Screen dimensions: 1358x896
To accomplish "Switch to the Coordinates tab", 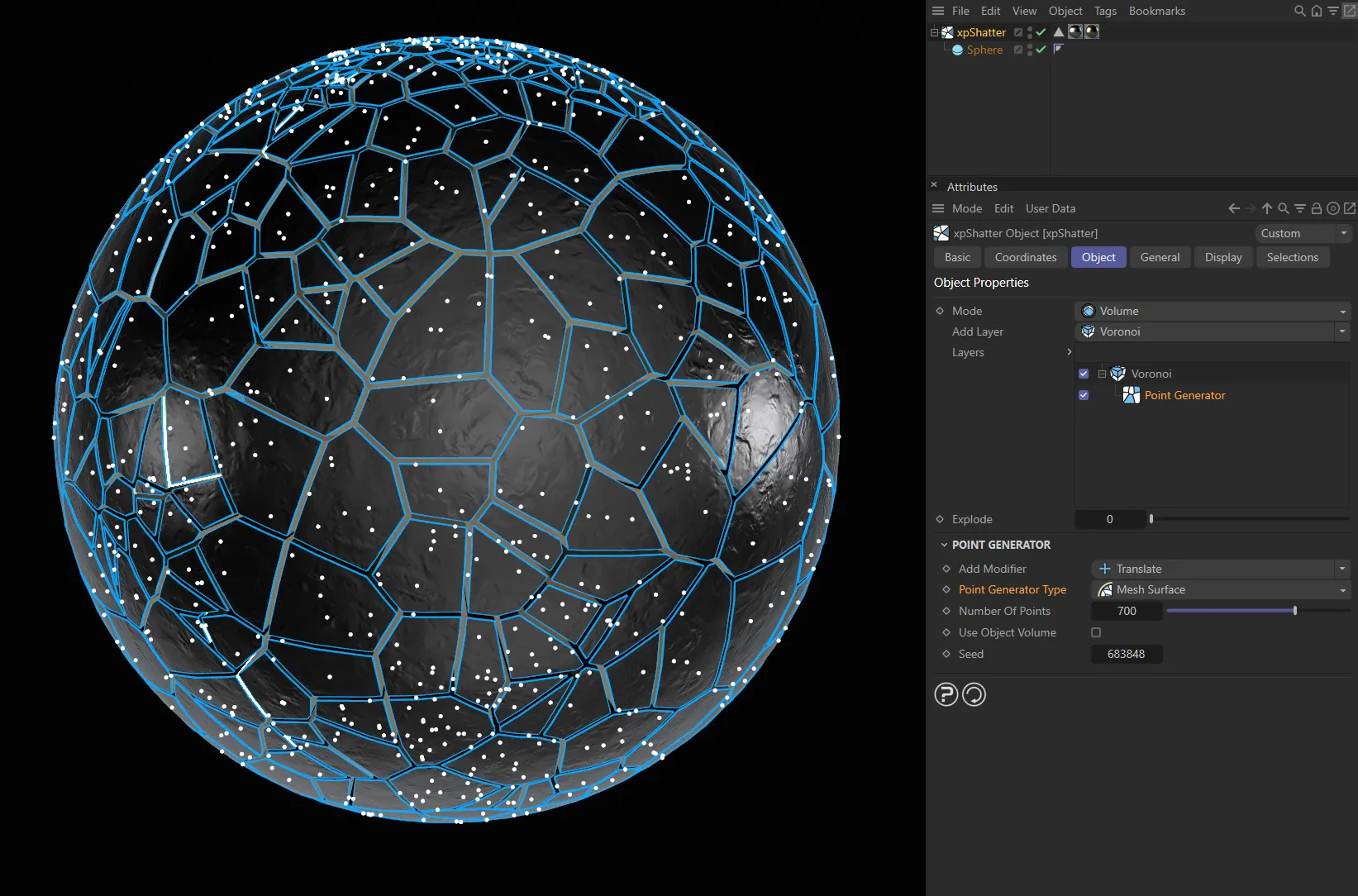I will pos(1025,257).
